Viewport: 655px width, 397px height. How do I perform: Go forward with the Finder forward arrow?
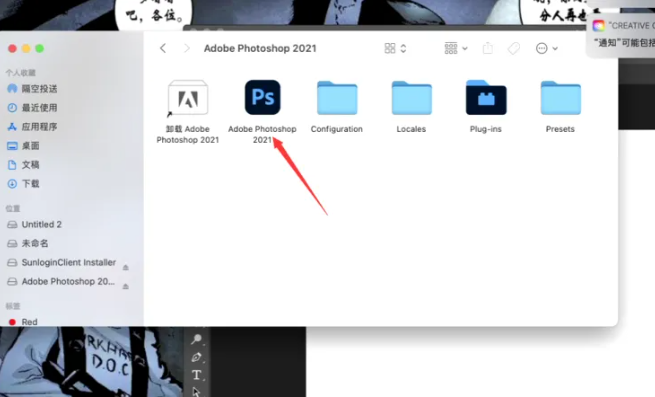(187, 48)
